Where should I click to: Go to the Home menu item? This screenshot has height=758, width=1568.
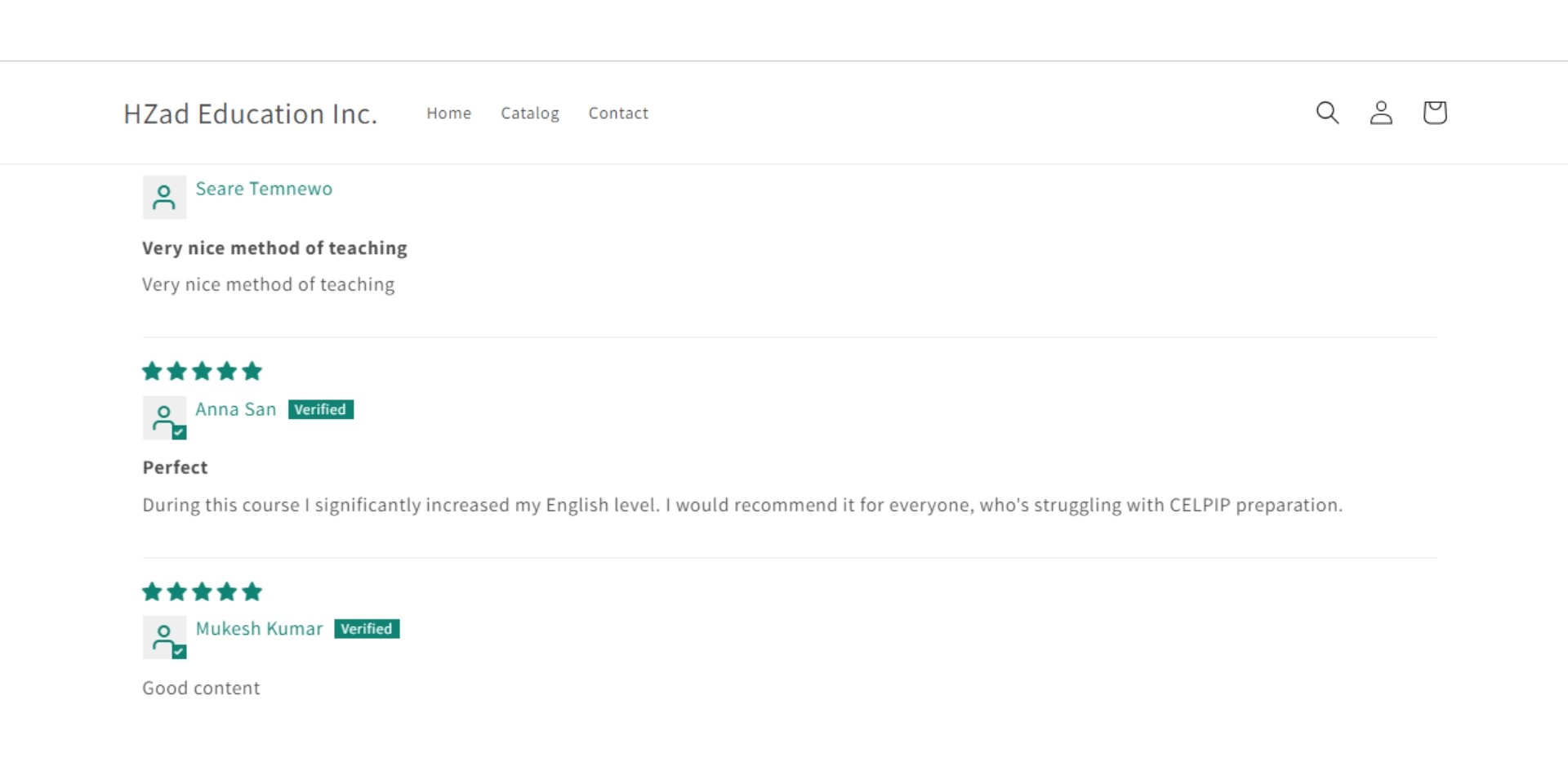(x=448, y=114)
